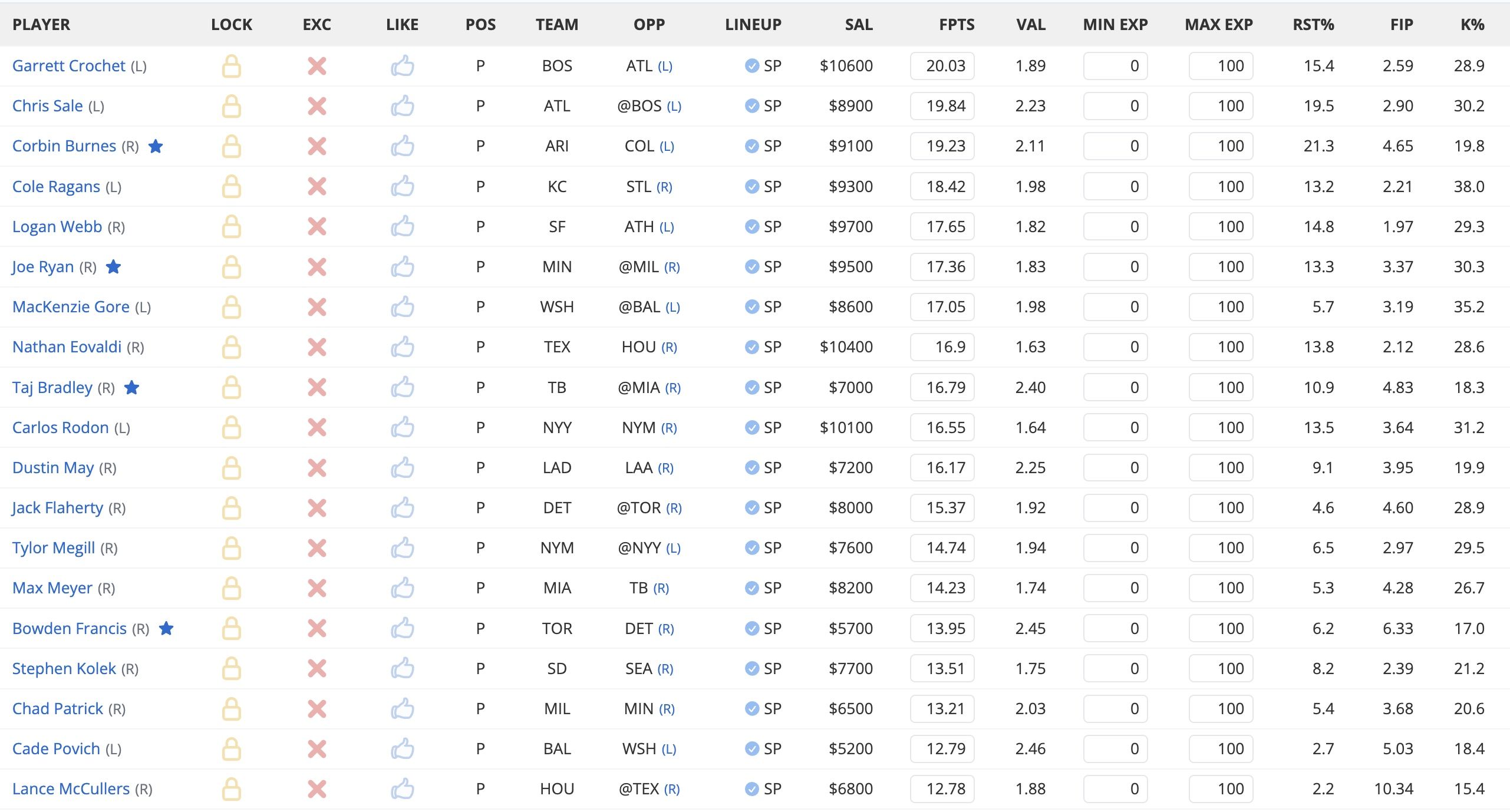The height and width of the screenshot is (812, 1510).
Task: Exclude Carlos Rodon with the X icon
Action: coord(317,427)
